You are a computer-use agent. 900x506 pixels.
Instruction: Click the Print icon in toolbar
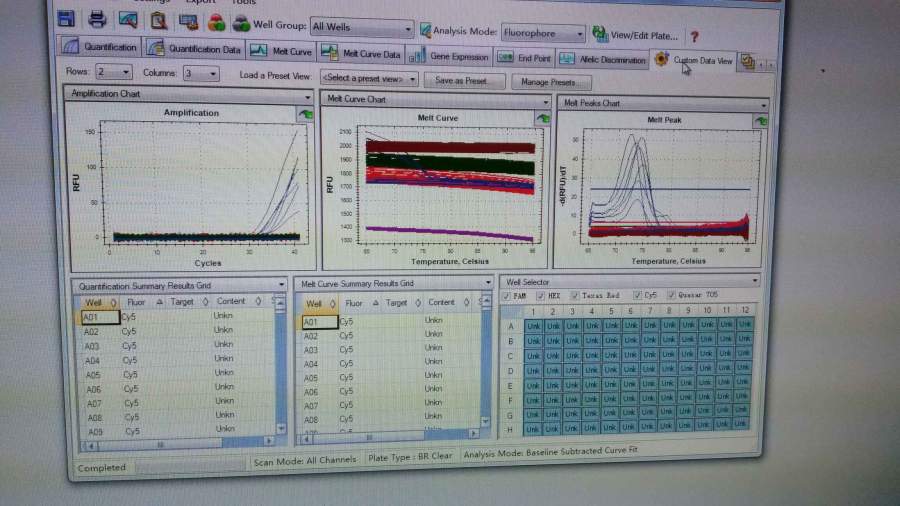(97, 19)
